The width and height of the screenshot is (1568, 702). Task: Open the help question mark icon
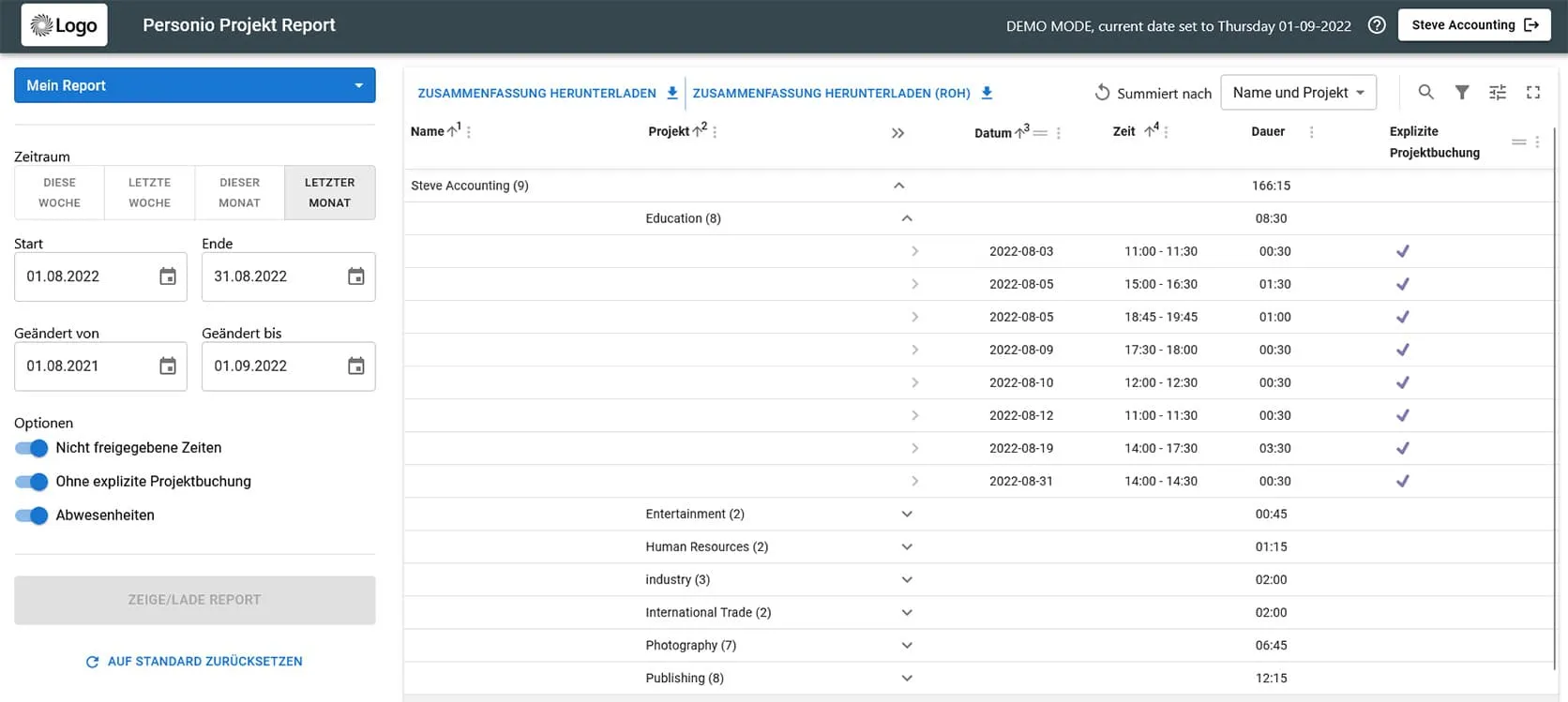click(x=1377, y=25)
